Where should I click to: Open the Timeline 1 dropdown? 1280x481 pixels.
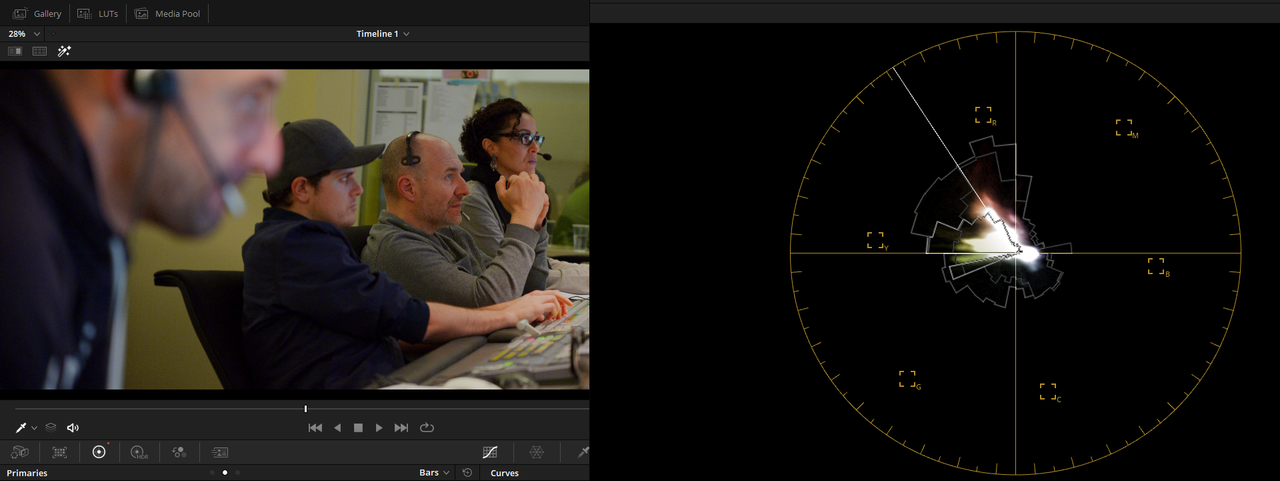click(383, 34)
